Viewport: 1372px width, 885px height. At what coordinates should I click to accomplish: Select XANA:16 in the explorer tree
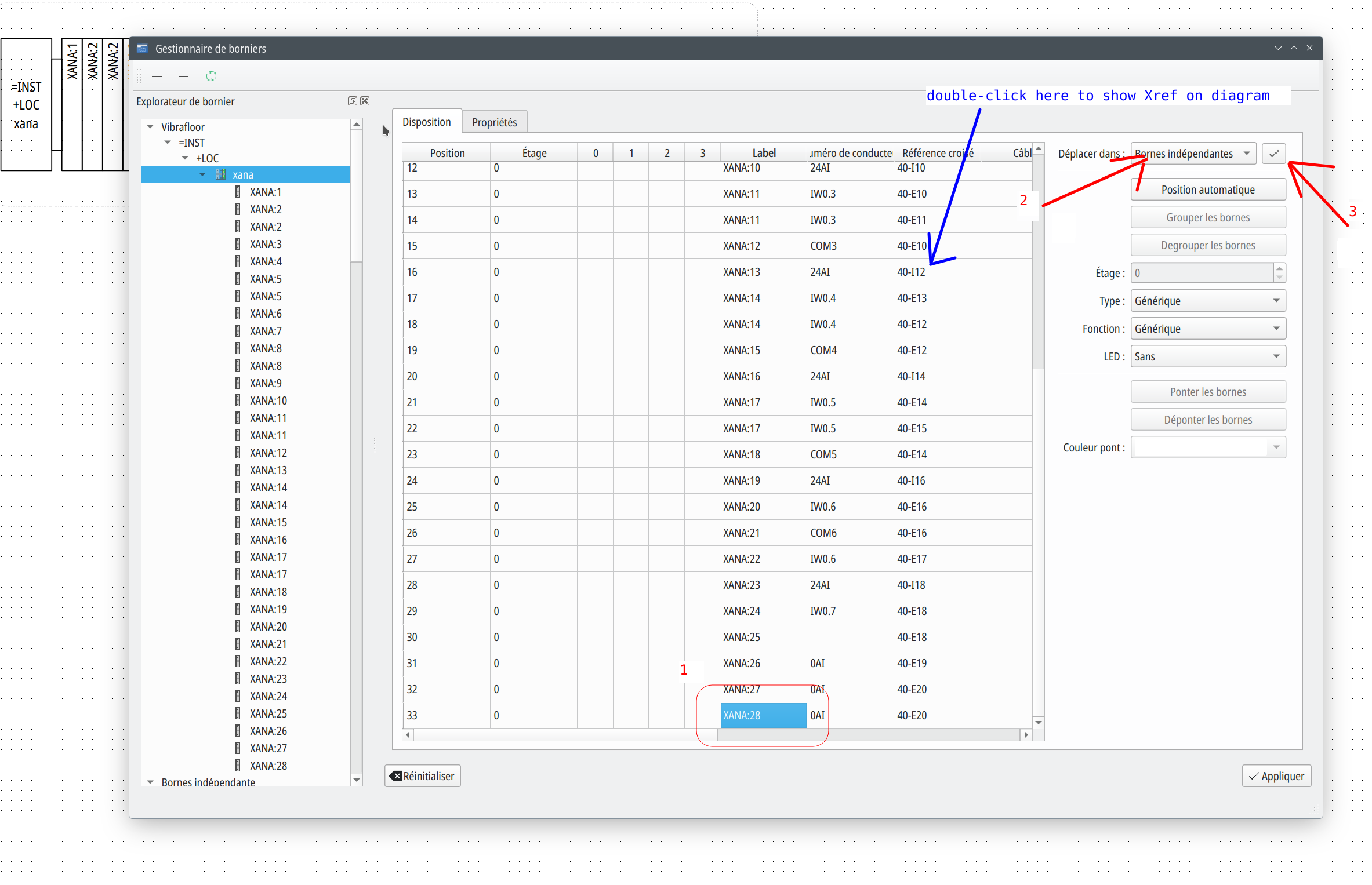coord(268,540)
